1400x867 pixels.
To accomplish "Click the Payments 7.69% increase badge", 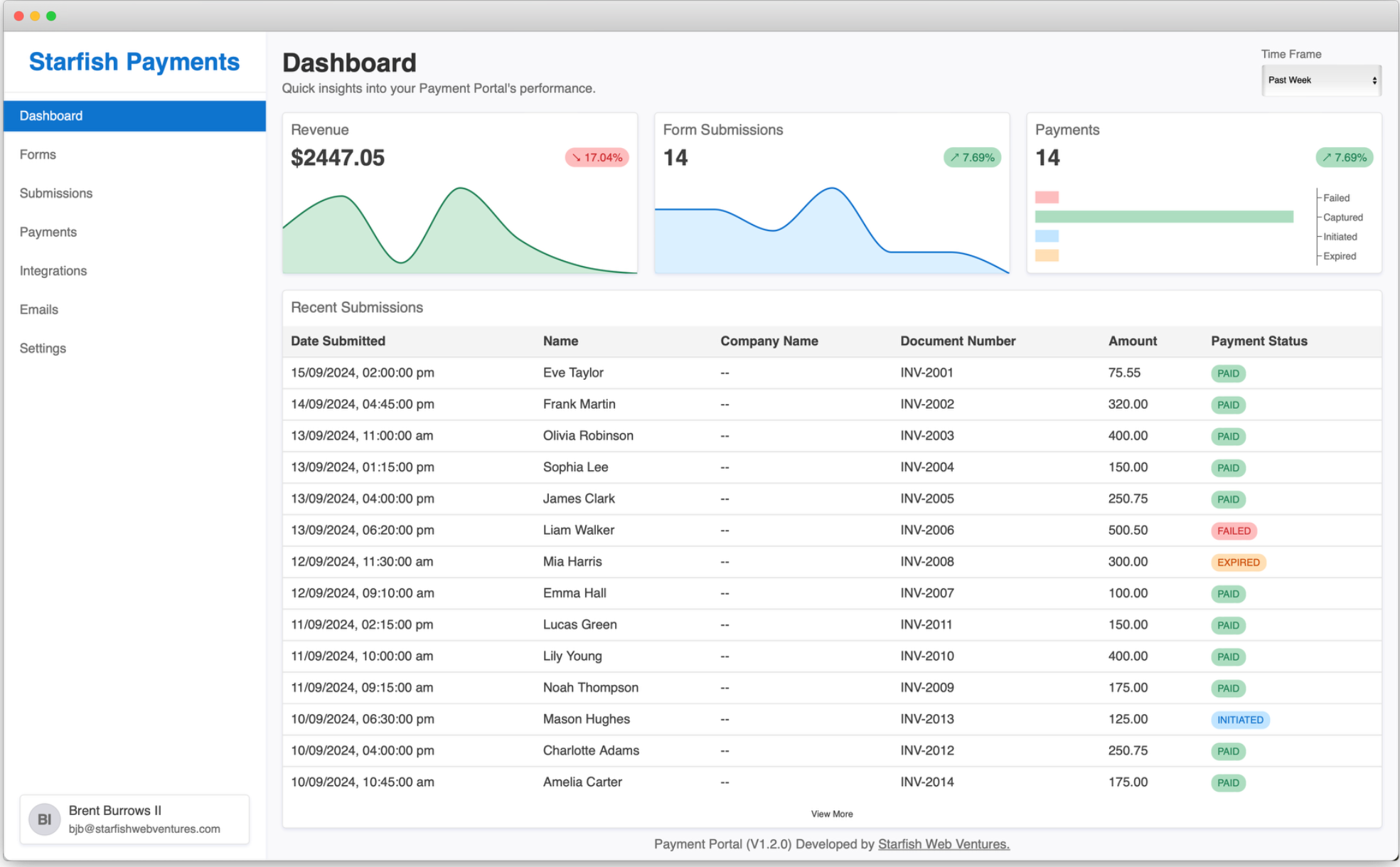I will click(1344, 157).
